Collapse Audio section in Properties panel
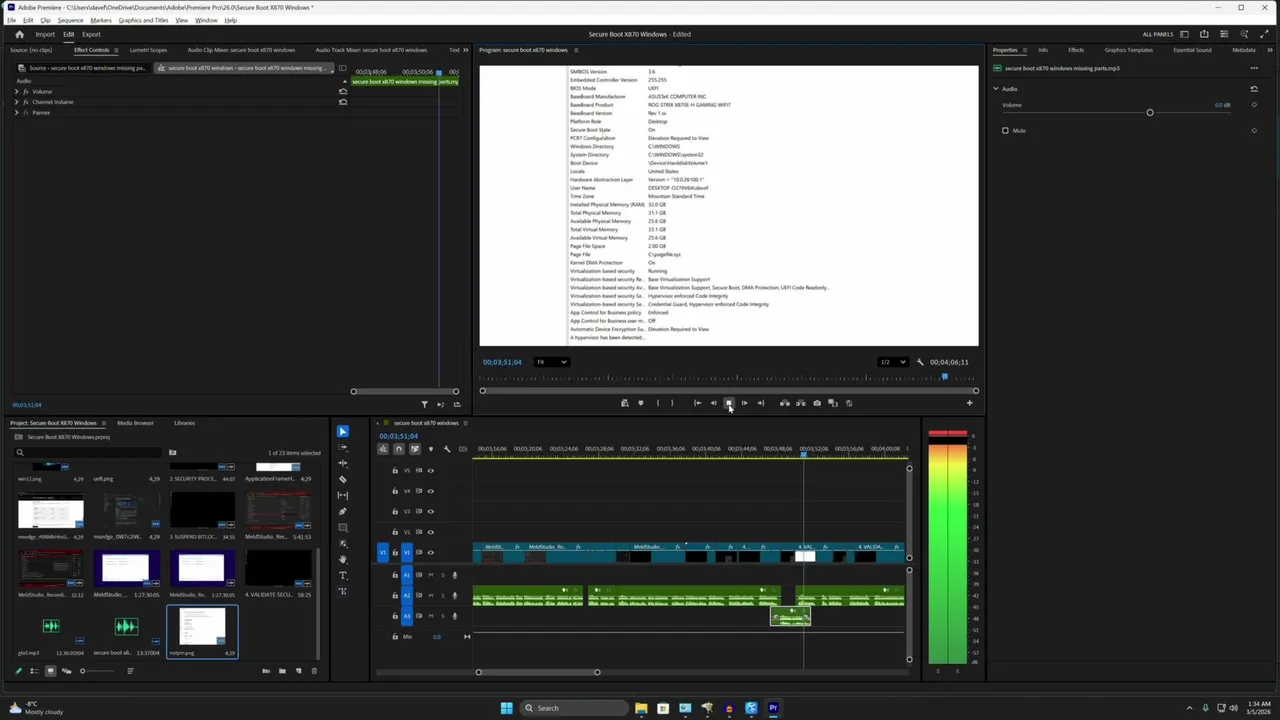The image size is (1280, 720). click(x=996, y=89)
